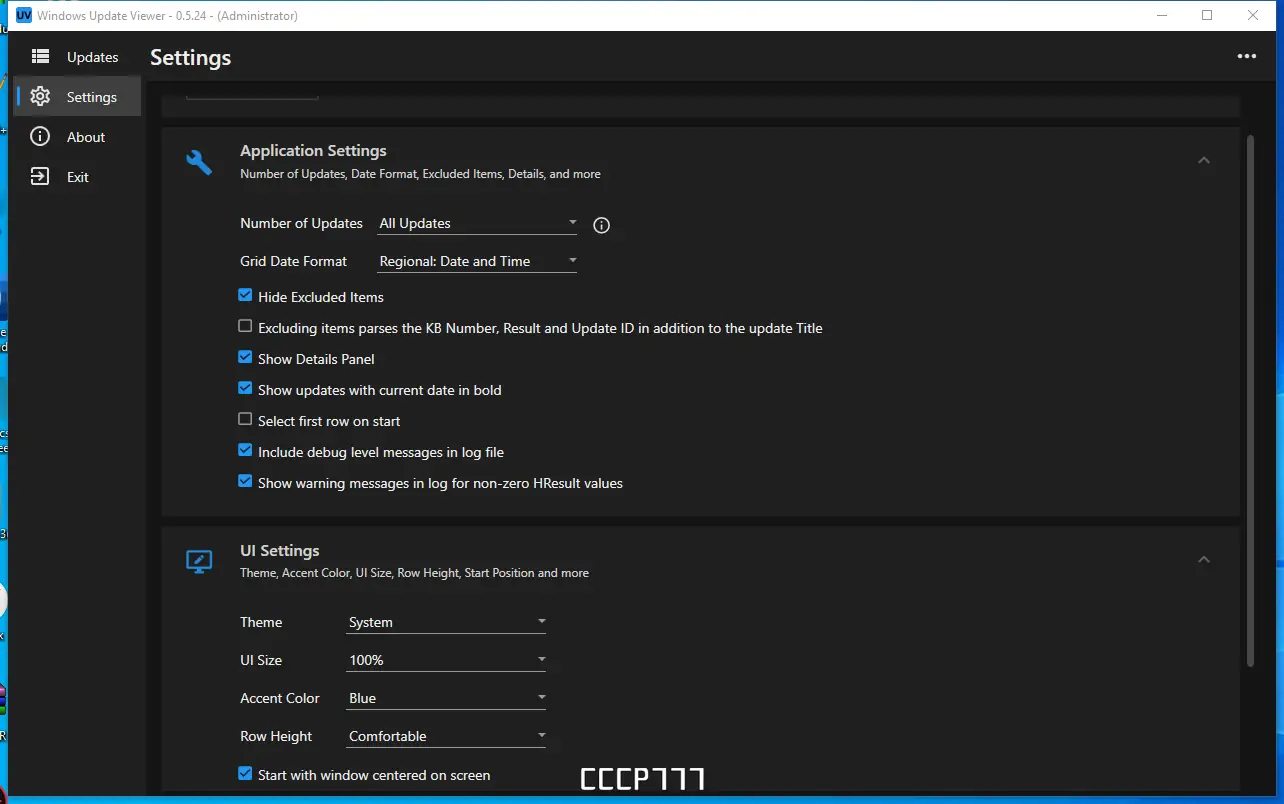Toggle Show Details Panel checkbox
This screenshot has width=1284, height=804.
(x=245, y=358)
